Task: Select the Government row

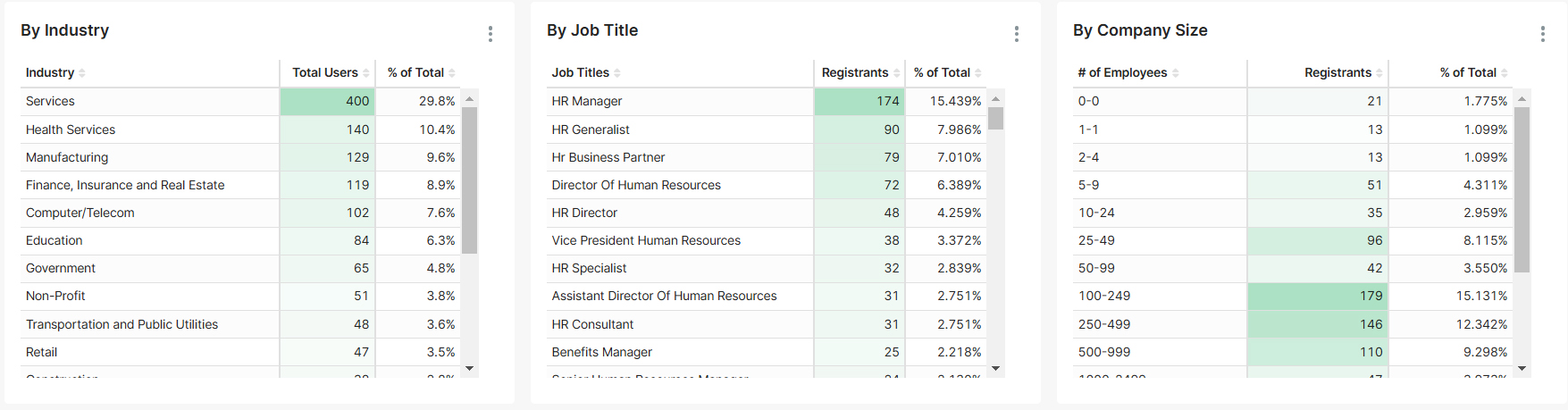Action: coord(241,268)
